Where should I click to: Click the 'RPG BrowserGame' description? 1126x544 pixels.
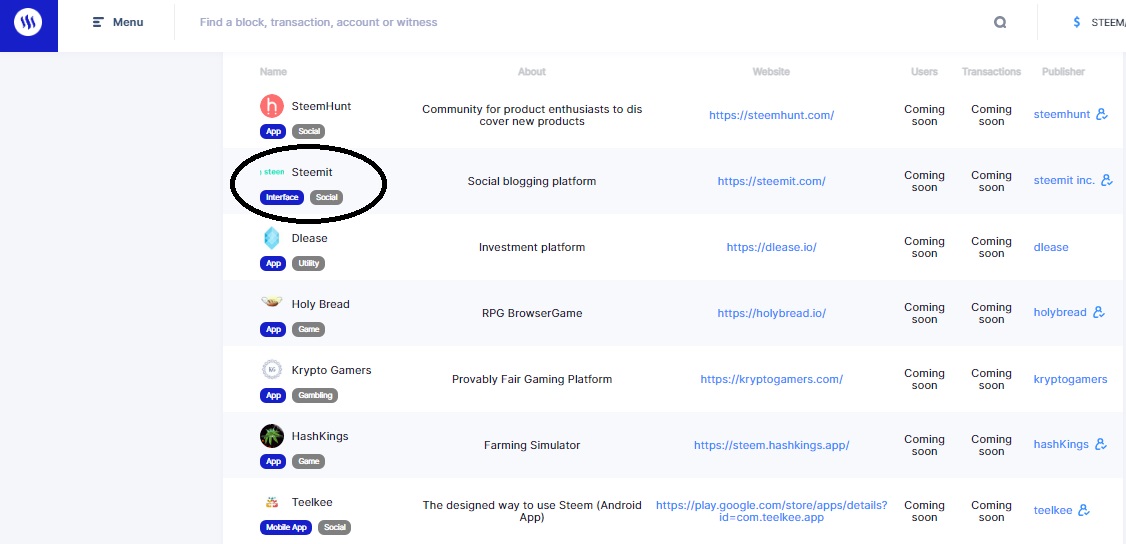(531, 313)
